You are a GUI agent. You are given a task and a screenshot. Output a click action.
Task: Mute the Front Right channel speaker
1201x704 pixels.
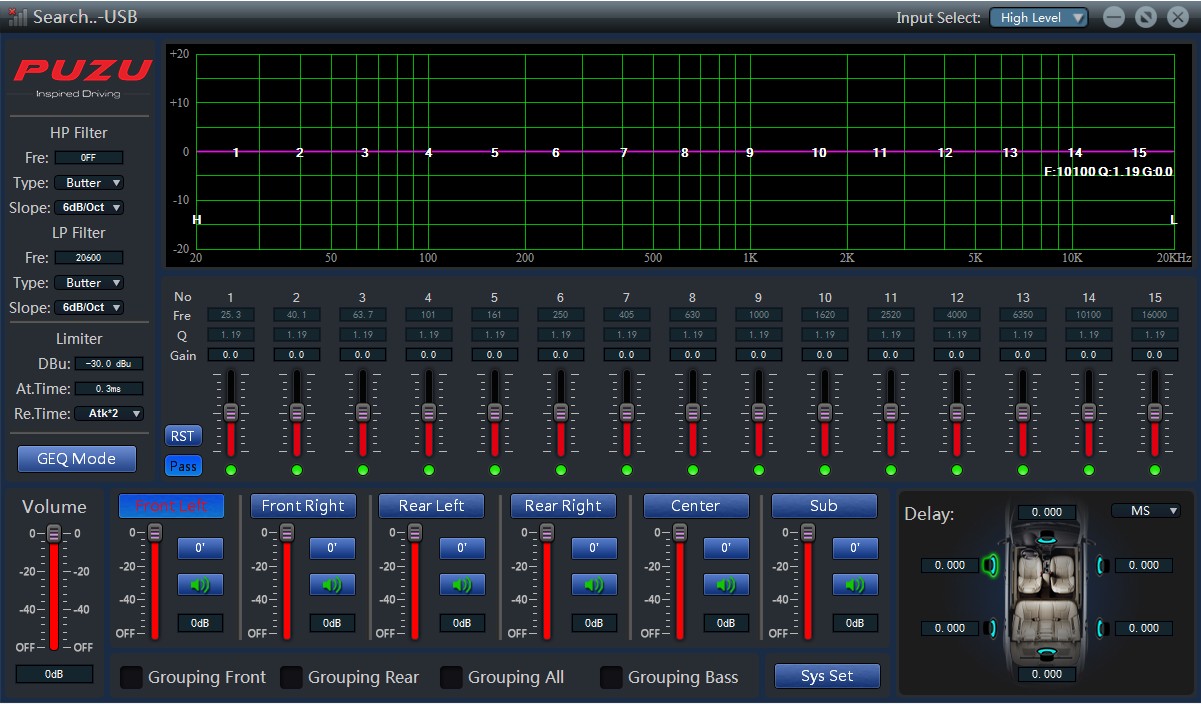point(332,585)
